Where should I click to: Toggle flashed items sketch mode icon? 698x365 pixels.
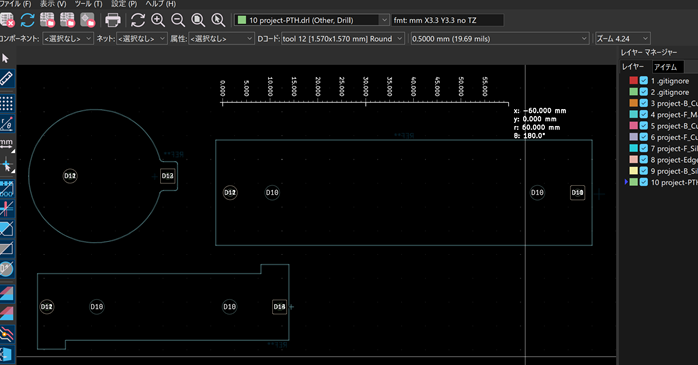tap(6, 189)
